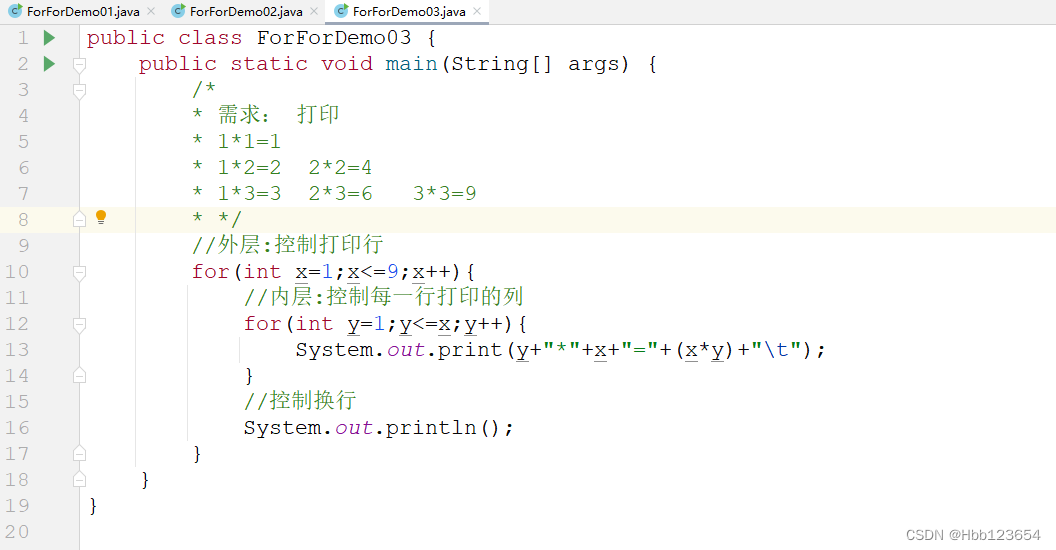Screen dimensions: 1056x550
Task: Click 'y<=x' condition in the inner loop
Action: 425,324
